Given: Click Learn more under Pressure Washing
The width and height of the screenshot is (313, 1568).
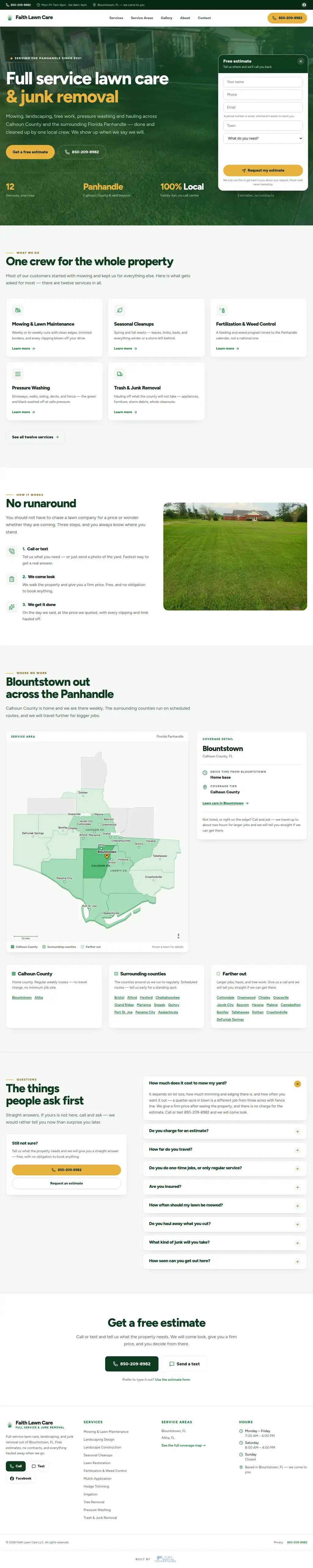Looking at the screenshot, I should click(23, 412).
